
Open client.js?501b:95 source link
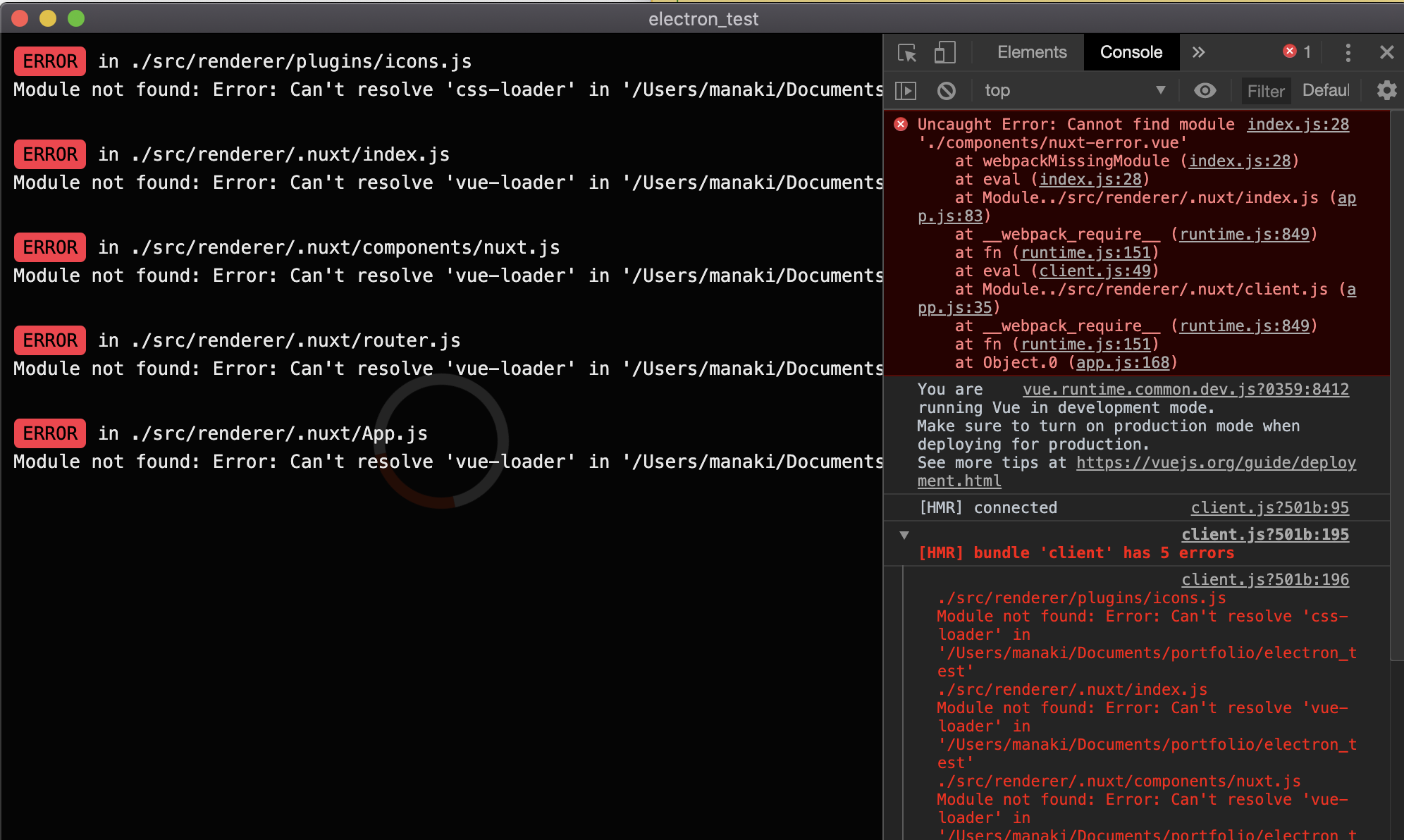(1269, 508)
